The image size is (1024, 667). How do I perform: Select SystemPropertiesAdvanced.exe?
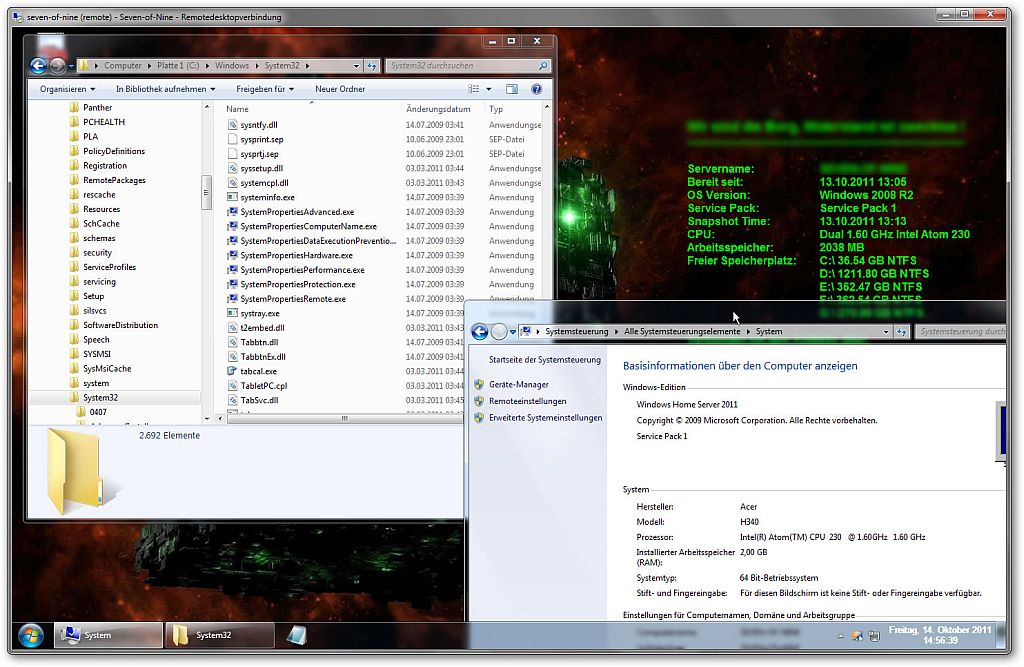pos(297,212)
